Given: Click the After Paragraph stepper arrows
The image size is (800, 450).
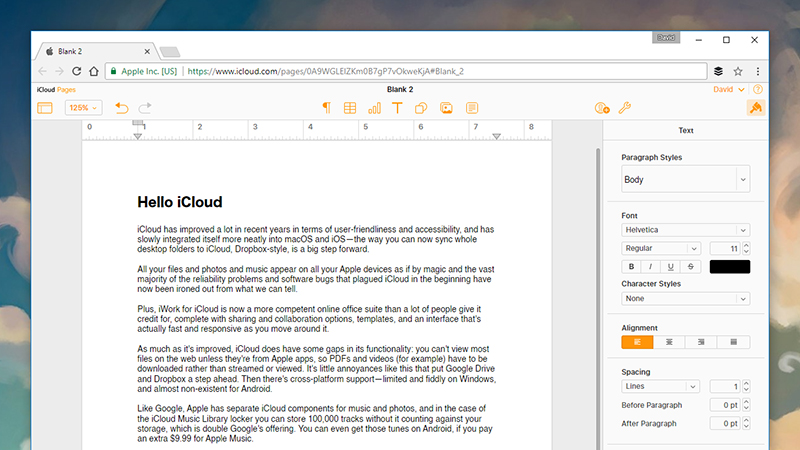Looking at the screenshot, I should point(746,423).
